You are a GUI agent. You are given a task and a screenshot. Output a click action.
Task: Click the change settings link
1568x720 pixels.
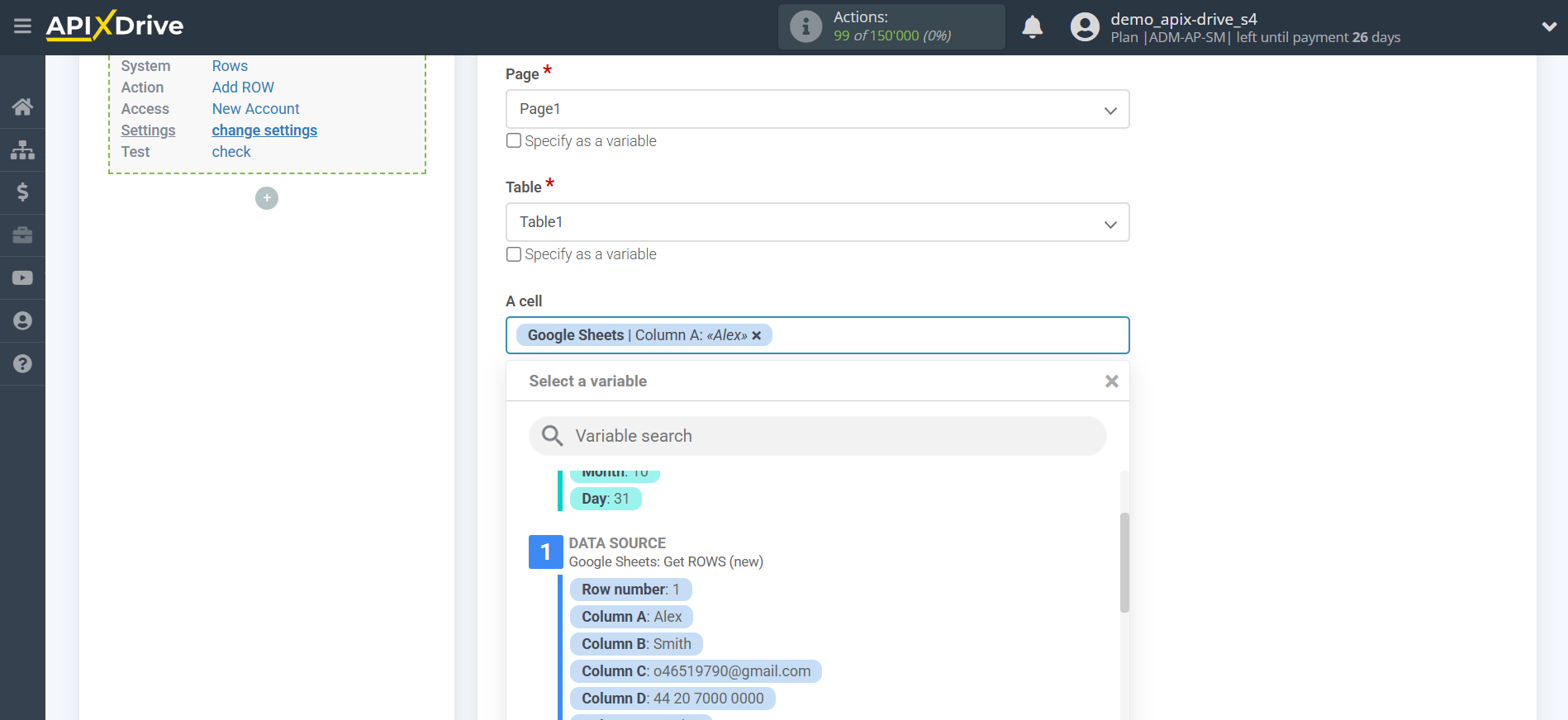(x=264, y=130)
